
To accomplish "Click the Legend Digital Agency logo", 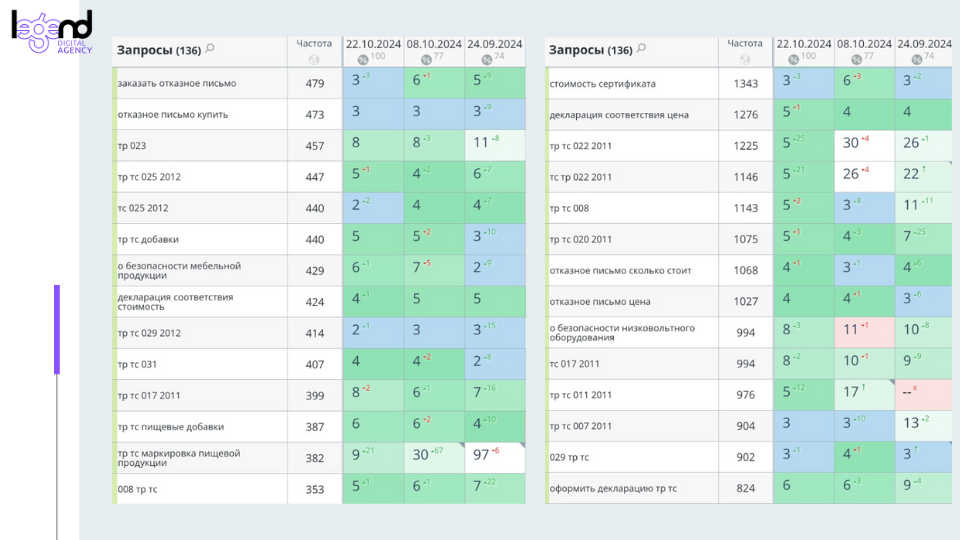I will click(52, 32).
